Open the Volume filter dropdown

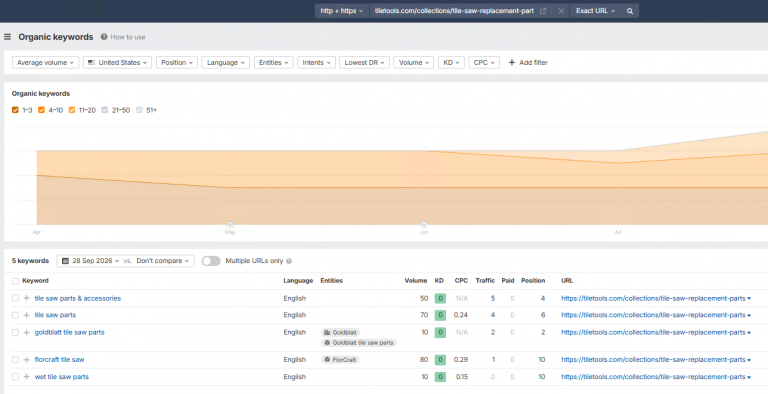click(x=413, y=63)
